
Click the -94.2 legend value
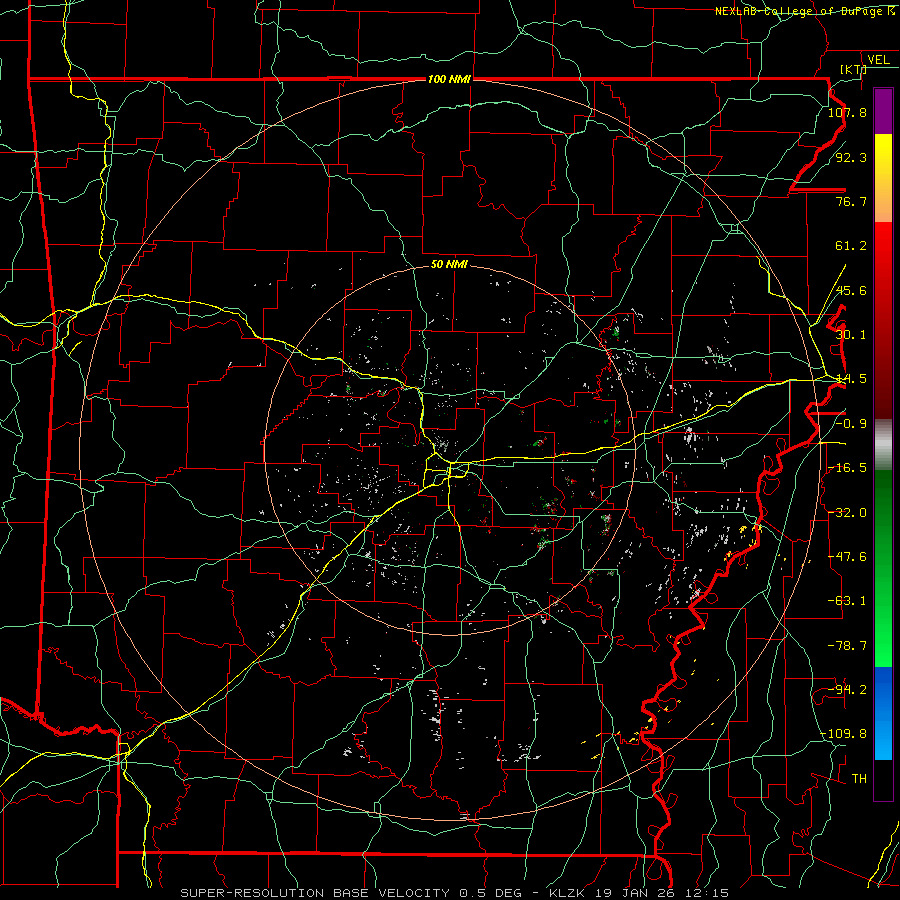click(847, 690)
